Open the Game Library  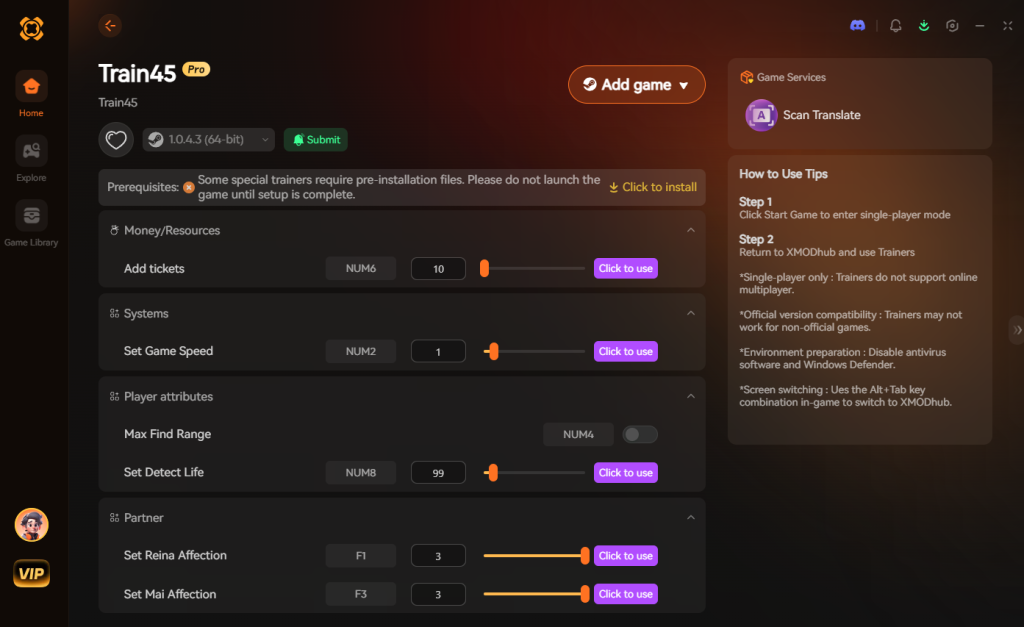tap(31, 224)
